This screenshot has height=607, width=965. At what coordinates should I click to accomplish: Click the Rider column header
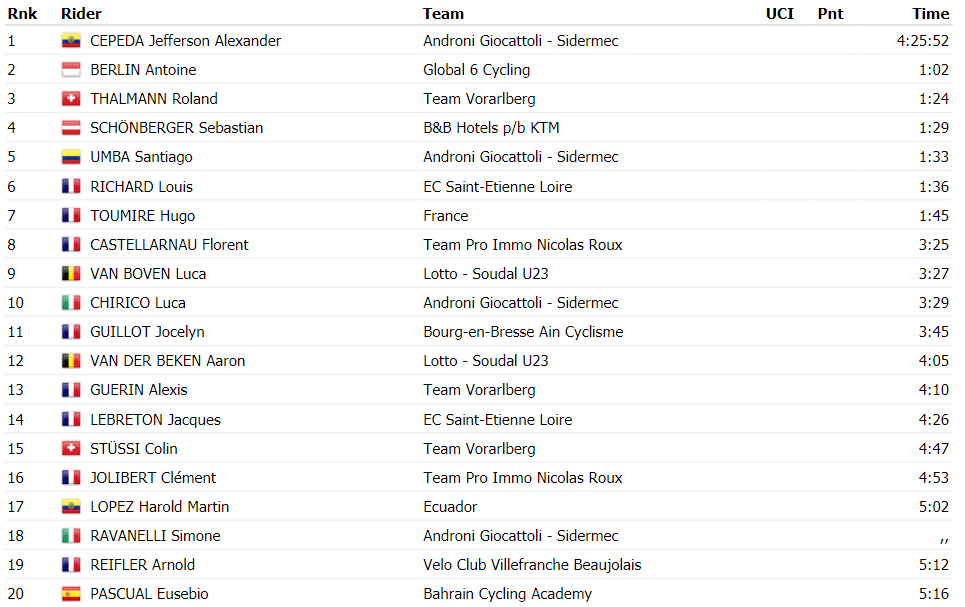[x=81, y=14]
